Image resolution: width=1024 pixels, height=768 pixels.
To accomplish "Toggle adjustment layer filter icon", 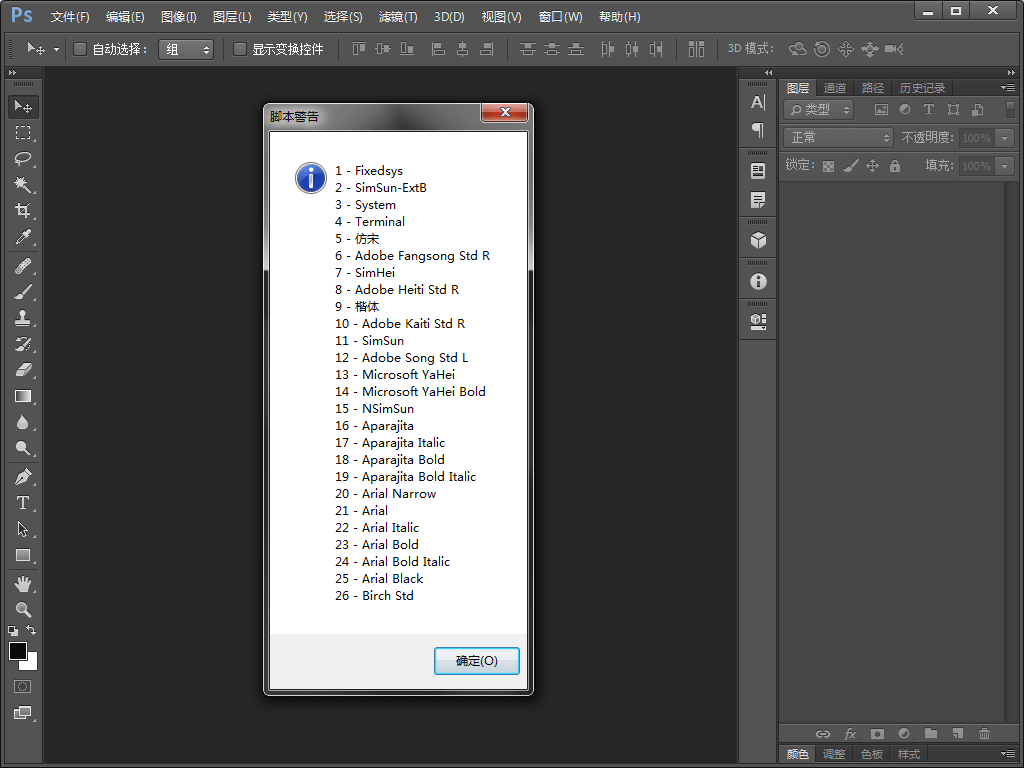I will point(904,110).
